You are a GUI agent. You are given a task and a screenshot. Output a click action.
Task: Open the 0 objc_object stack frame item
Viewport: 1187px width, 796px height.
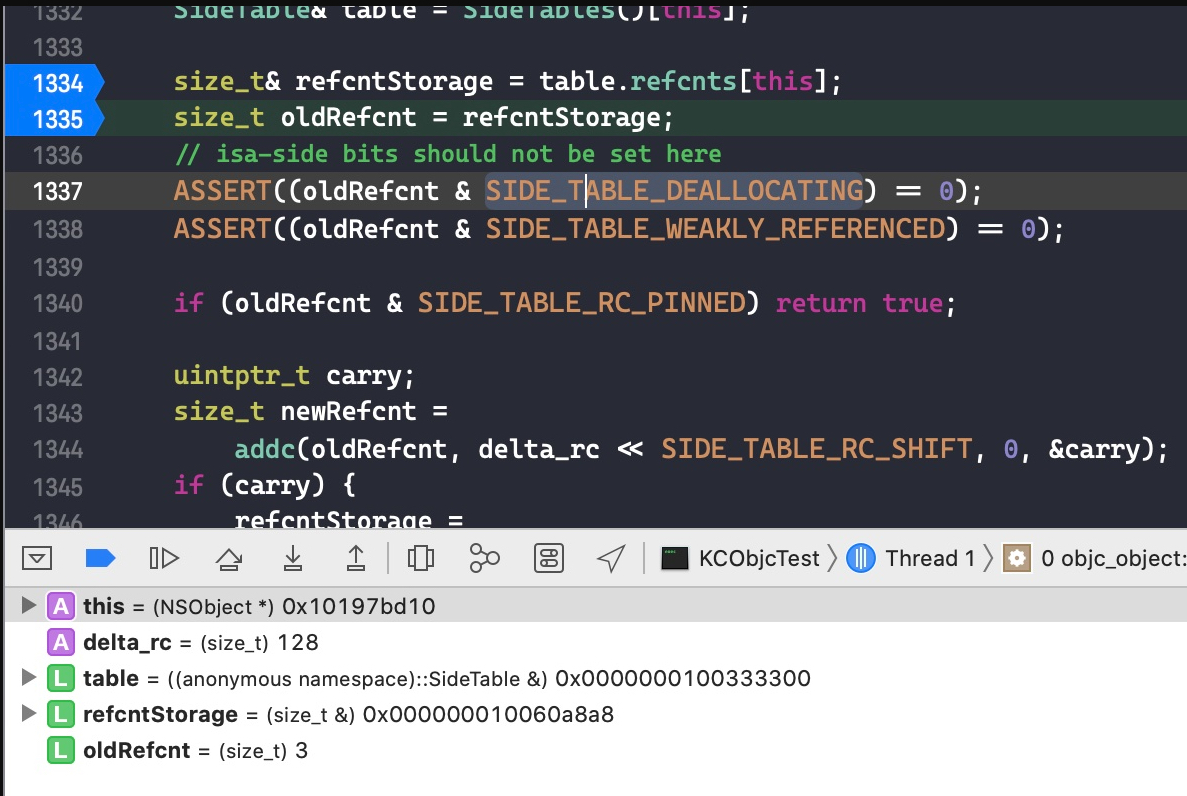coord(1093,558)
